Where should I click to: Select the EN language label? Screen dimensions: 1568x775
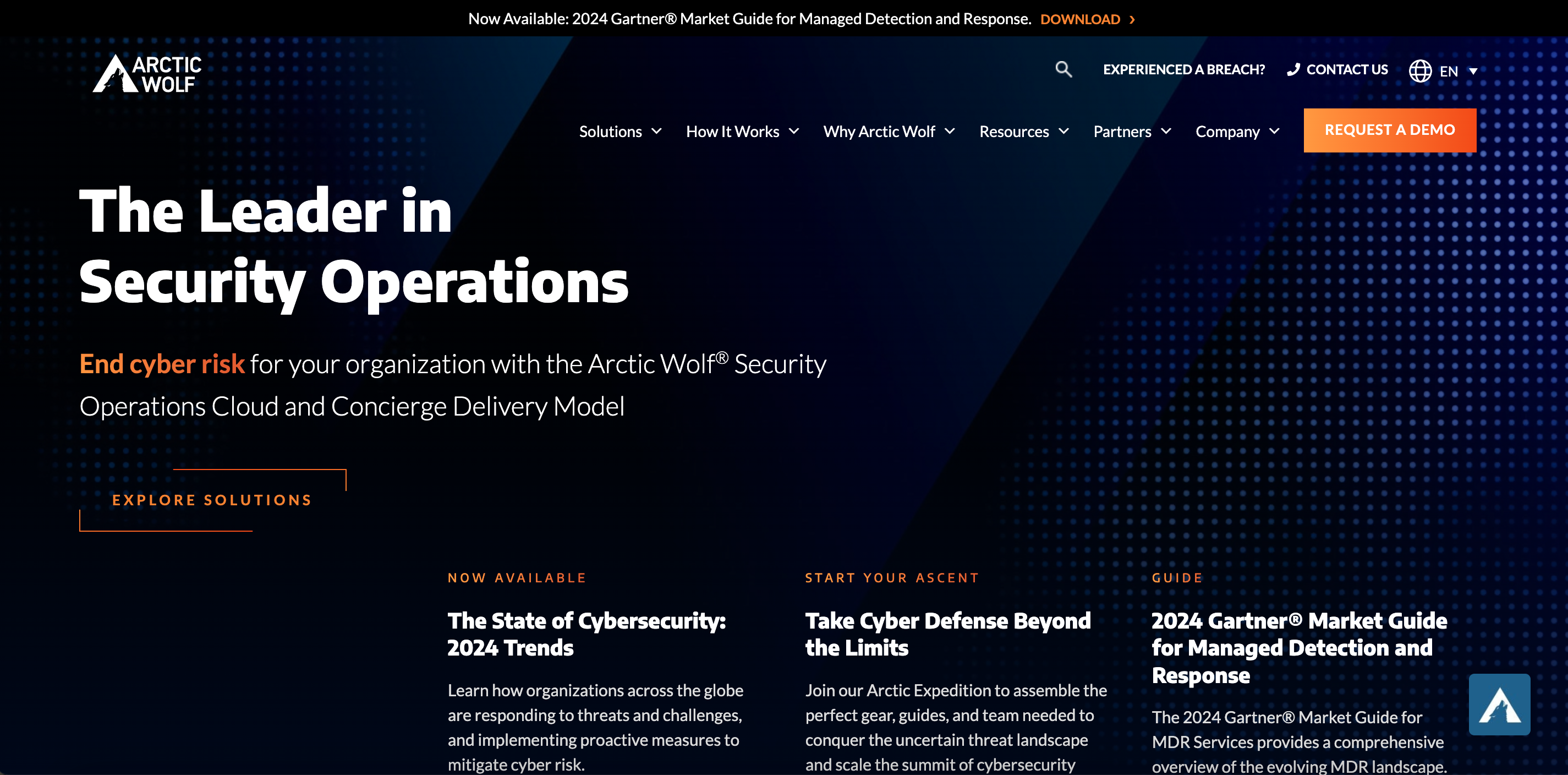coord(1449,71)
